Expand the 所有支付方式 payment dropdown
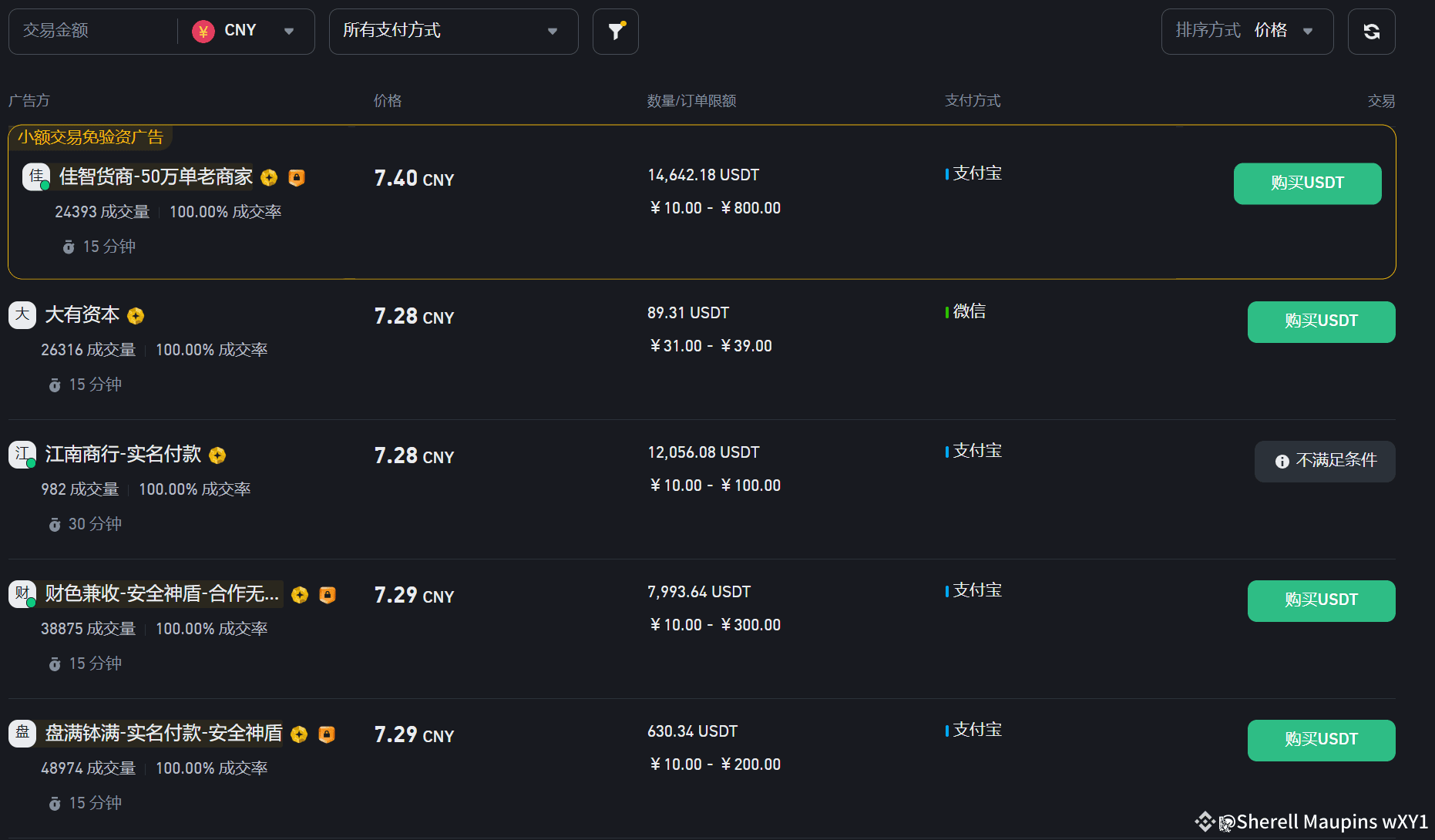This screenshot has width=1435, height=840. (453, 32)
